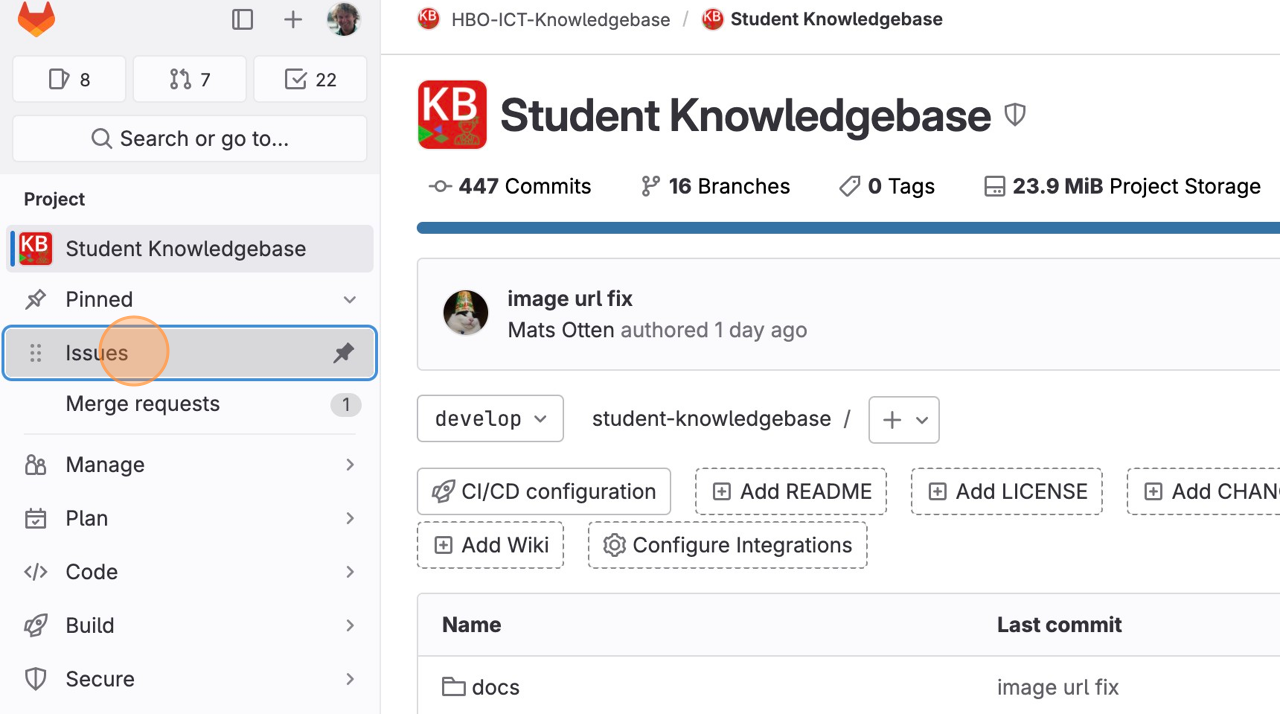
Task: Open the image url fix commit
Action: [570, 298]
